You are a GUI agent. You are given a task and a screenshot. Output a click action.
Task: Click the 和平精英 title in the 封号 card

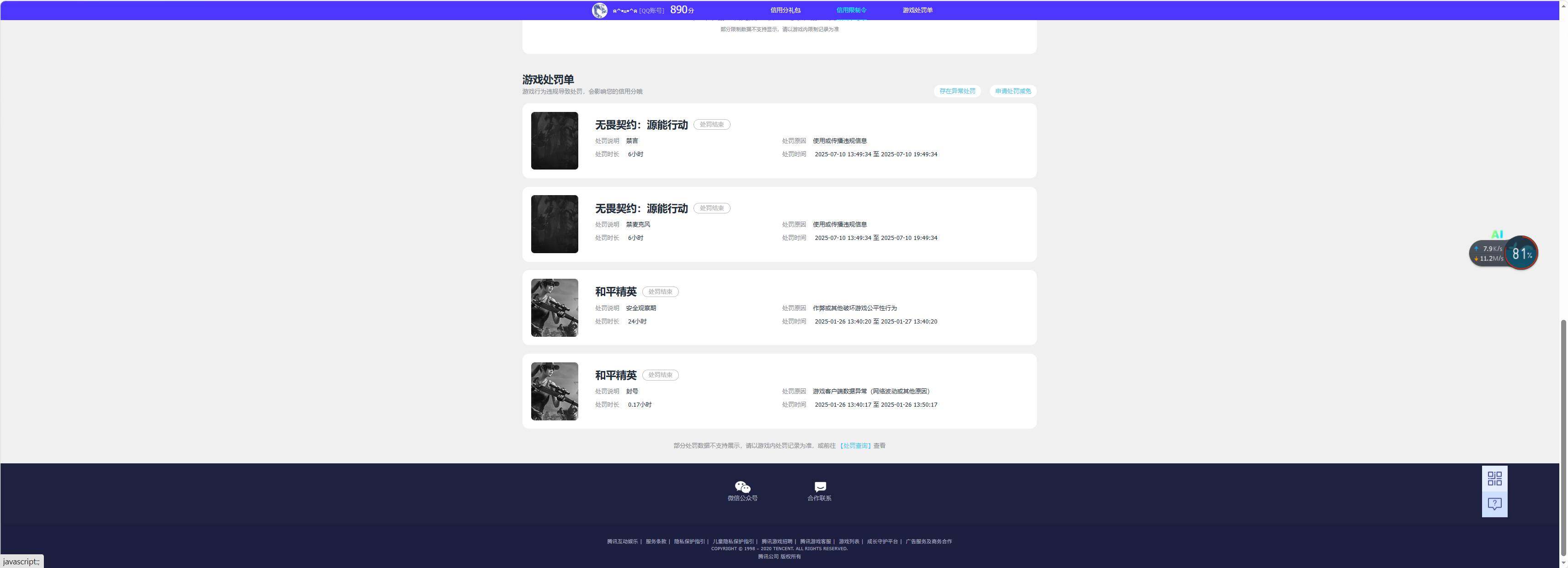615,375
